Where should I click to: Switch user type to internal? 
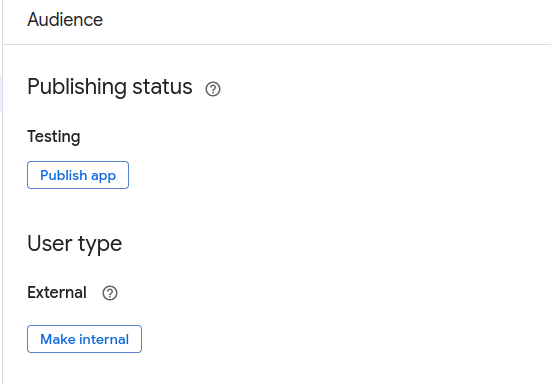pos(84,339)
